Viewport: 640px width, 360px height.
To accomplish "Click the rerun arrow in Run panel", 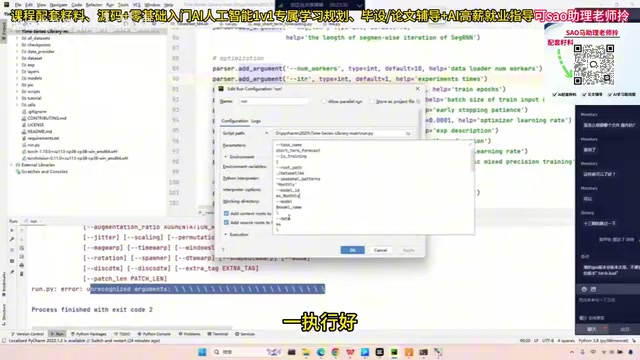I will (x=12, y=230).
